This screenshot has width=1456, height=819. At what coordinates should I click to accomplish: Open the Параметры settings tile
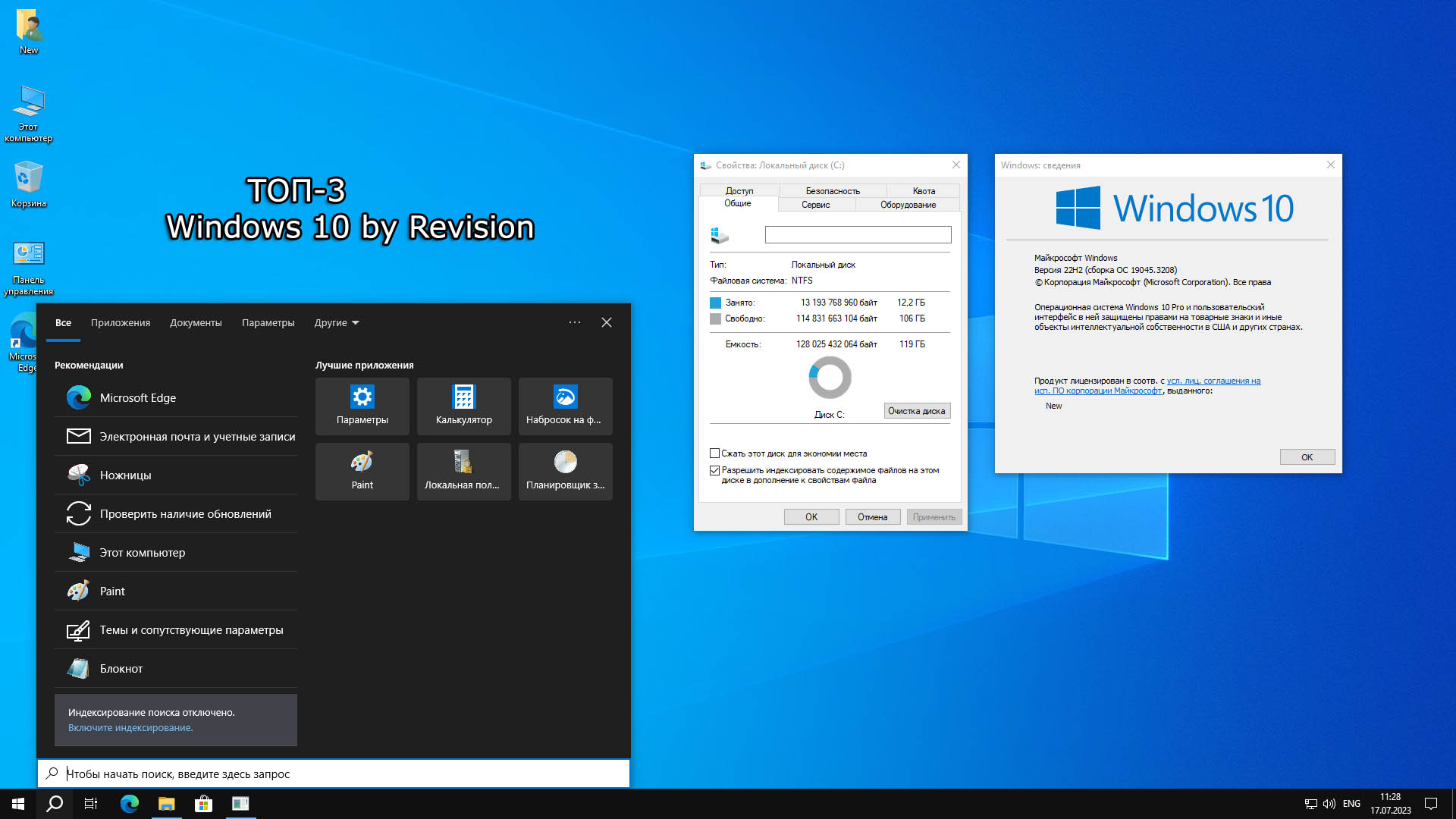click(362, 406)
